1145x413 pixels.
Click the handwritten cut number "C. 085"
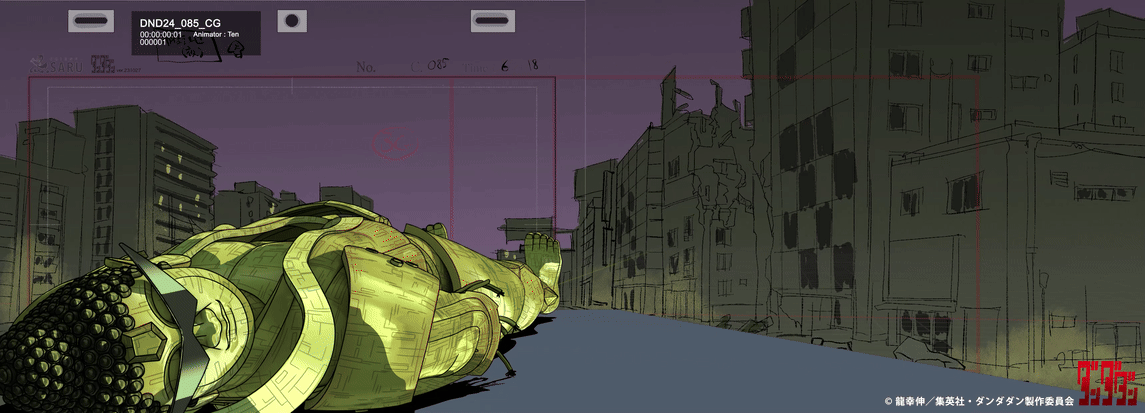[x=429, y=66]
